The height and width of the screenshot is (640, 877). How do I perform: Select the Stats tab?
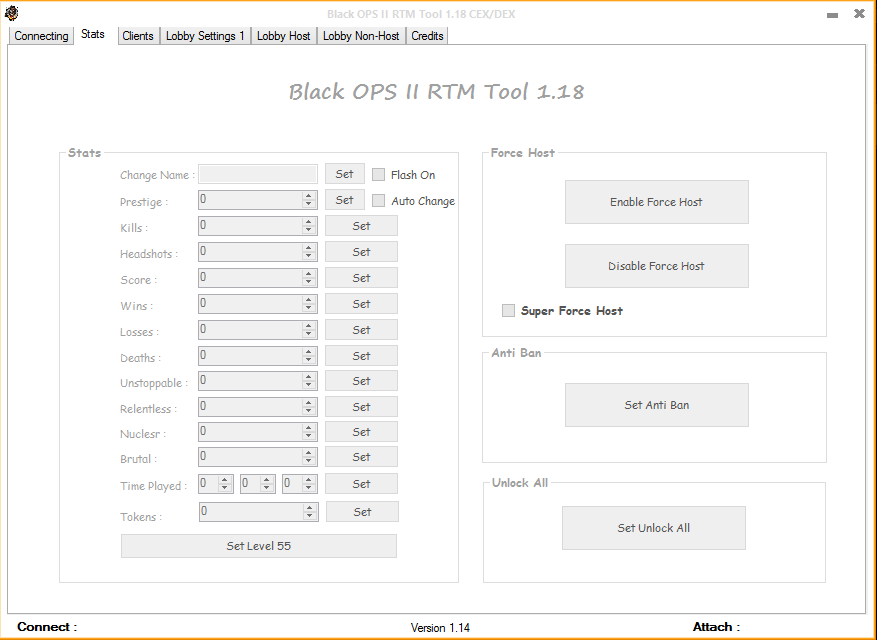(x=92, y=34)
